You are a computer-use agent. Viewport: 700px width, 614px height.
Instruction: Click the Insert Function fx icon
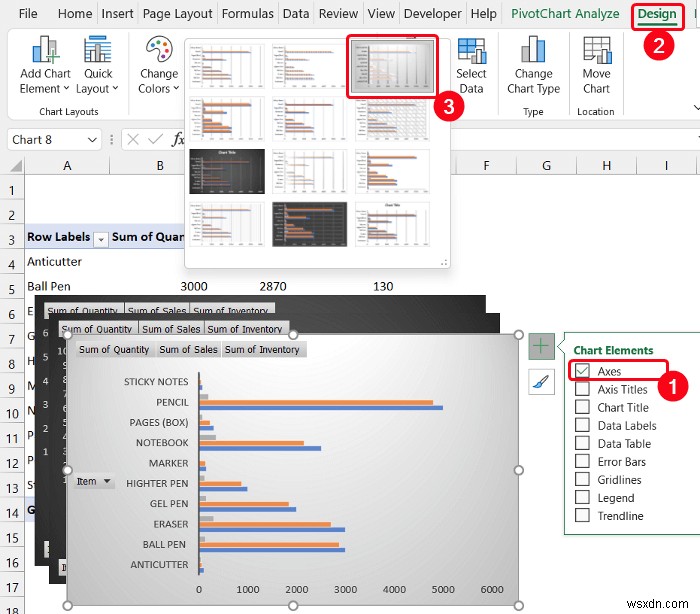pyautogui.click(x=178, y=140)
